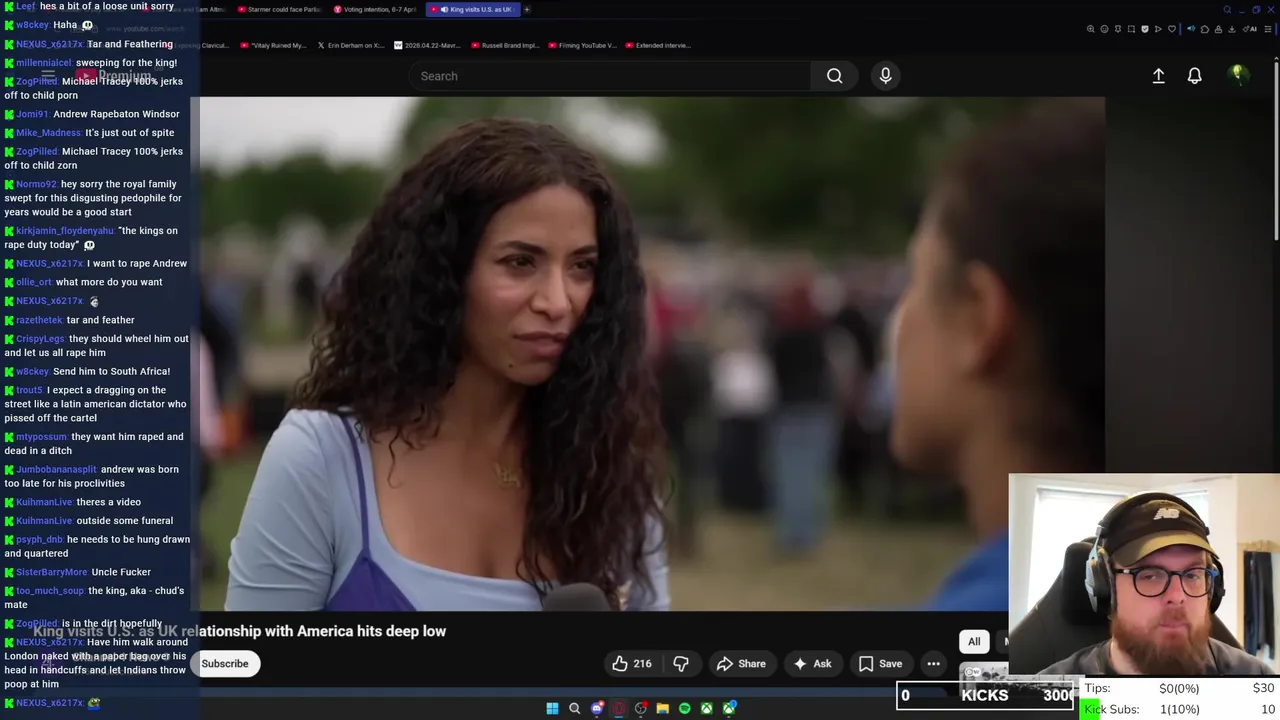Open the Windows Start menu
Viewport: 1280px width, 720px height.
pos(552,708)
